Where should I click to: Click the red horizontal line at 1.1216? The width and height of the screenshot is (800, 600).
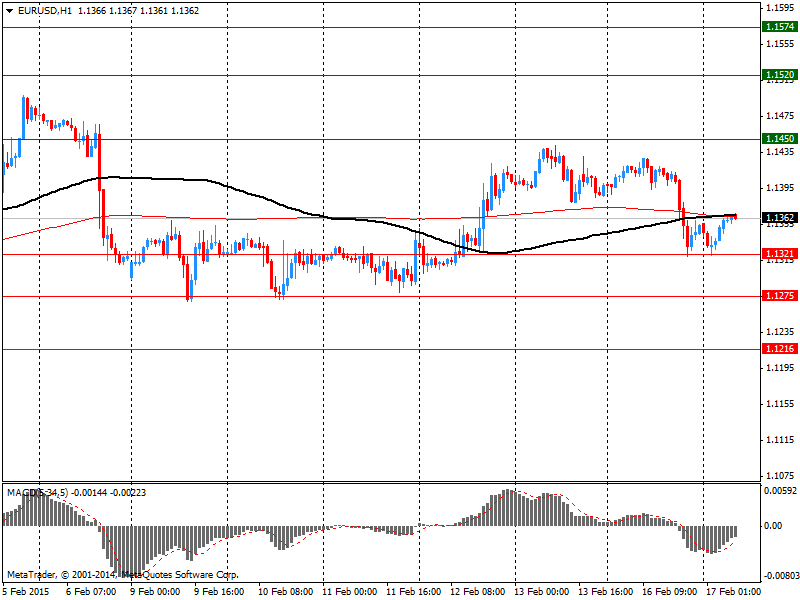pyautogui.click(x=381, y=349)
